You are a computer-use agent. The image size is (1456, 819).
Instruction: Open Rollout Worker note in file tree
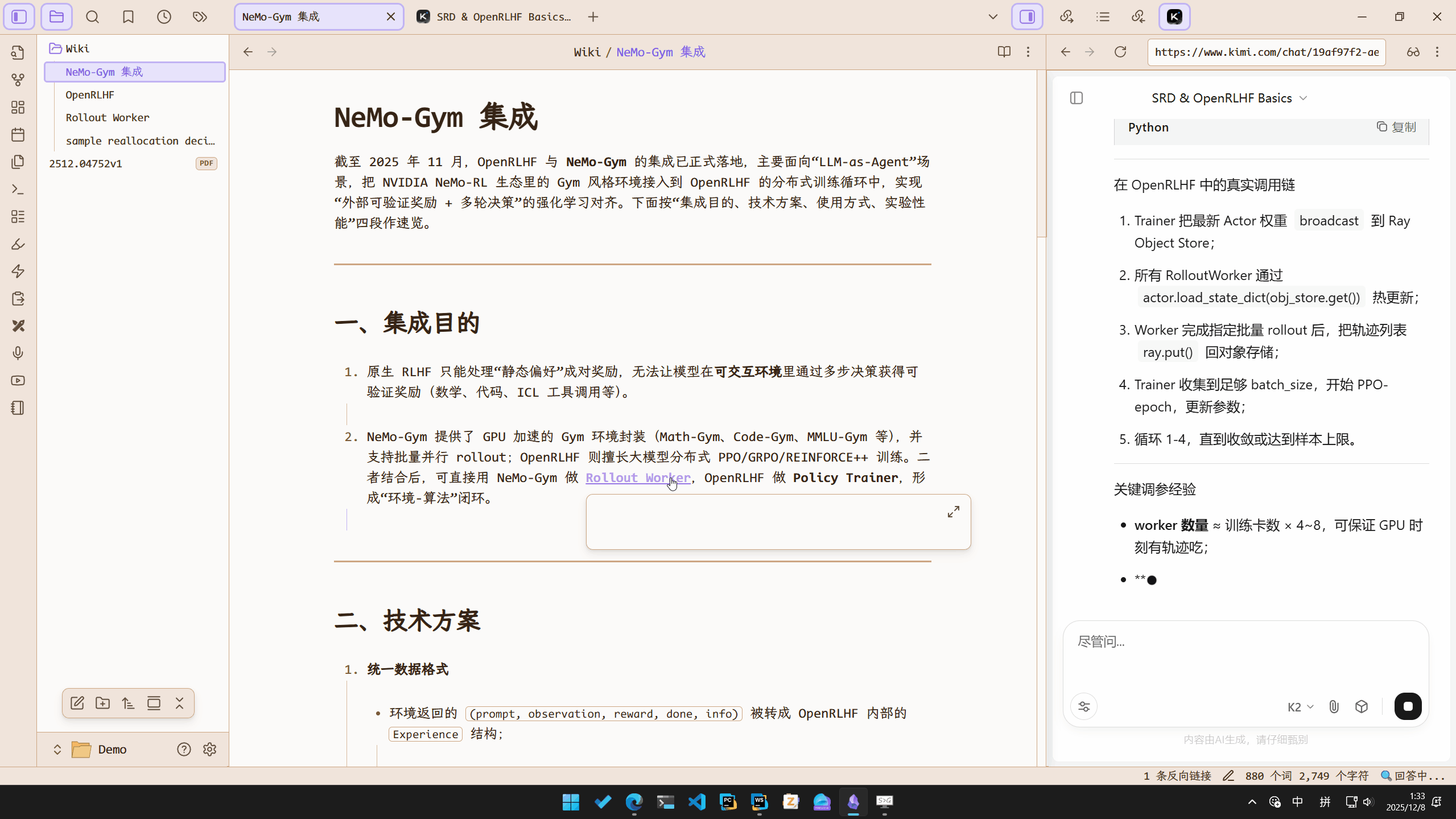[x=108, y=117]
